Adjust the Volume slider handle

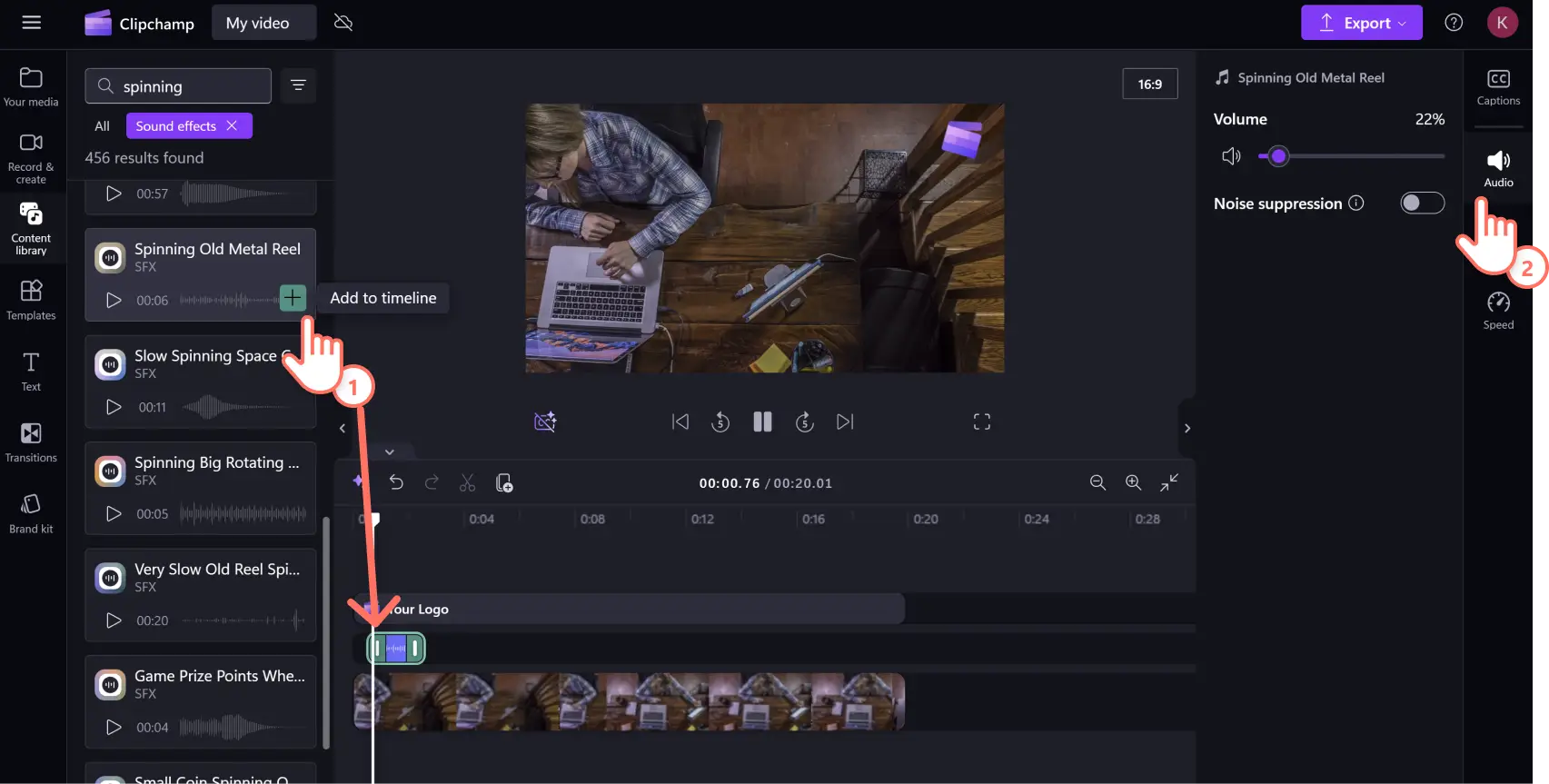pyautogui.click(x=1279, y=156)
